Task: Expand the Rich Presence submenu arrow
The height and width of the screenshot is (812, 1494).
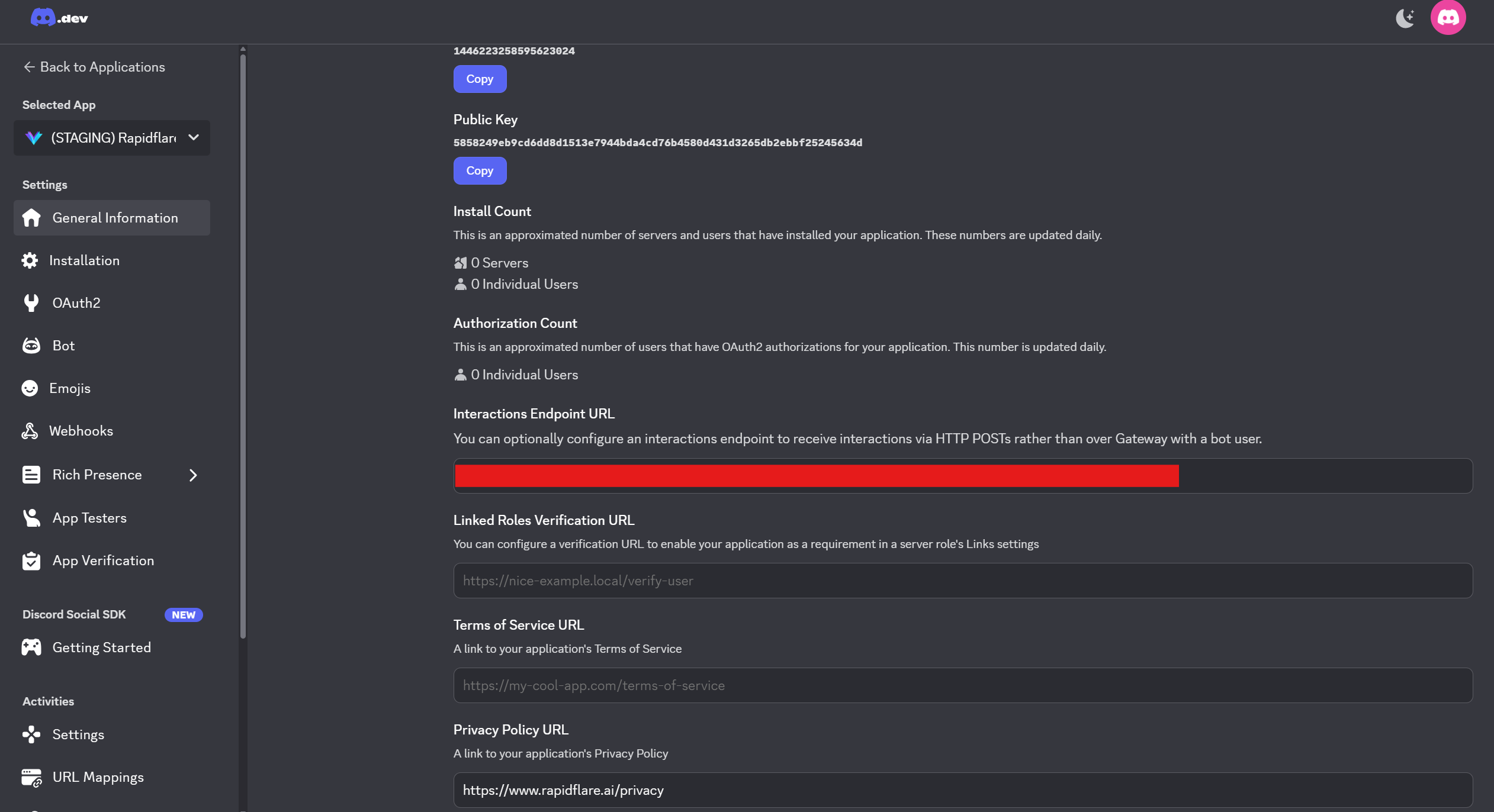Action: (193, 475)
